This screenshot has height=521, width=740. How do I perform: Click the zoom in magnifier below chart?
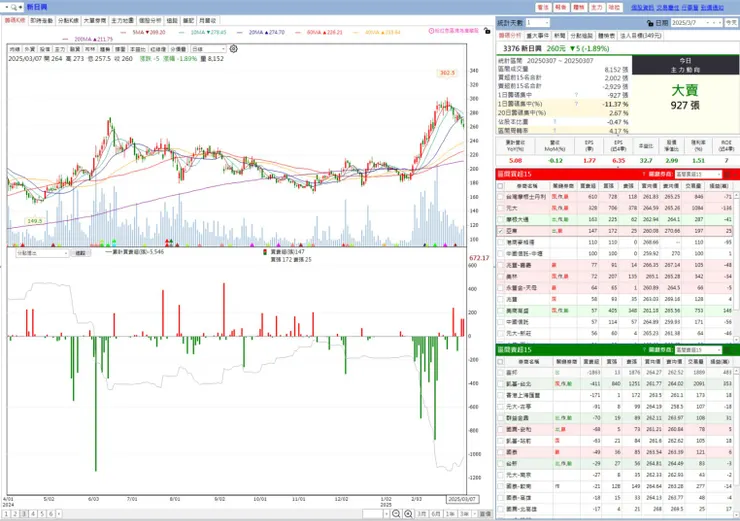coord(409,513)
